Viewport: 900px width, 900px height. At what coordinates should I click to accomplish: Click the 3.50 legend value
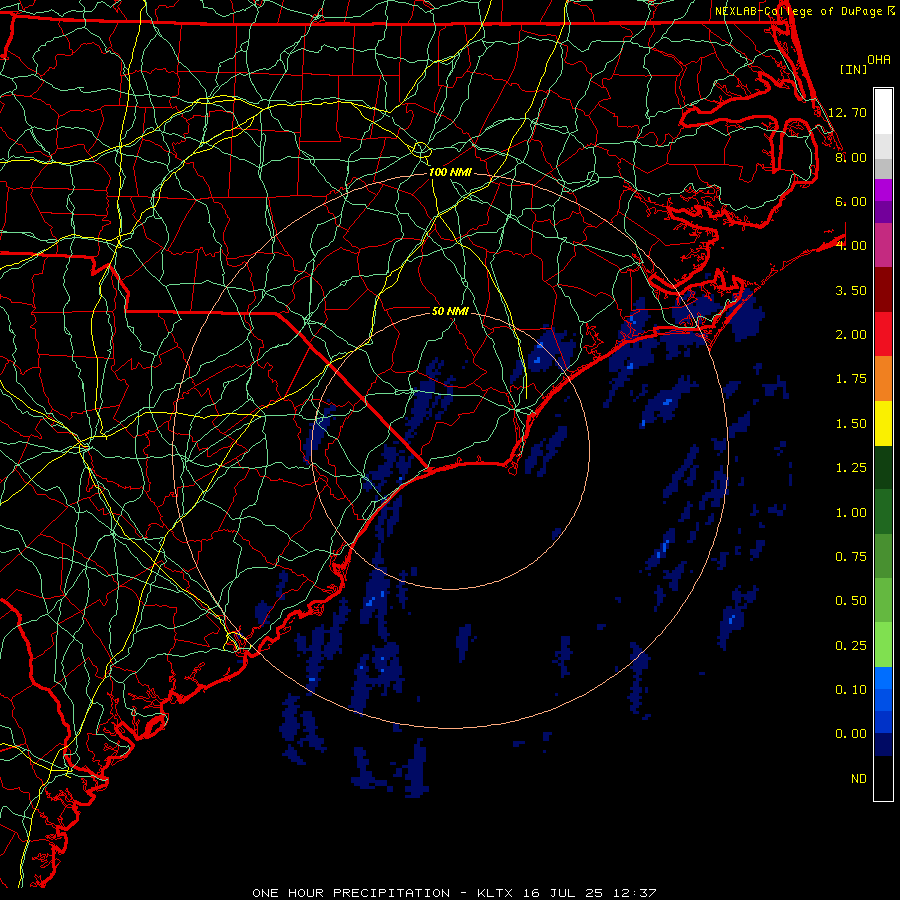tap(851, 290)
